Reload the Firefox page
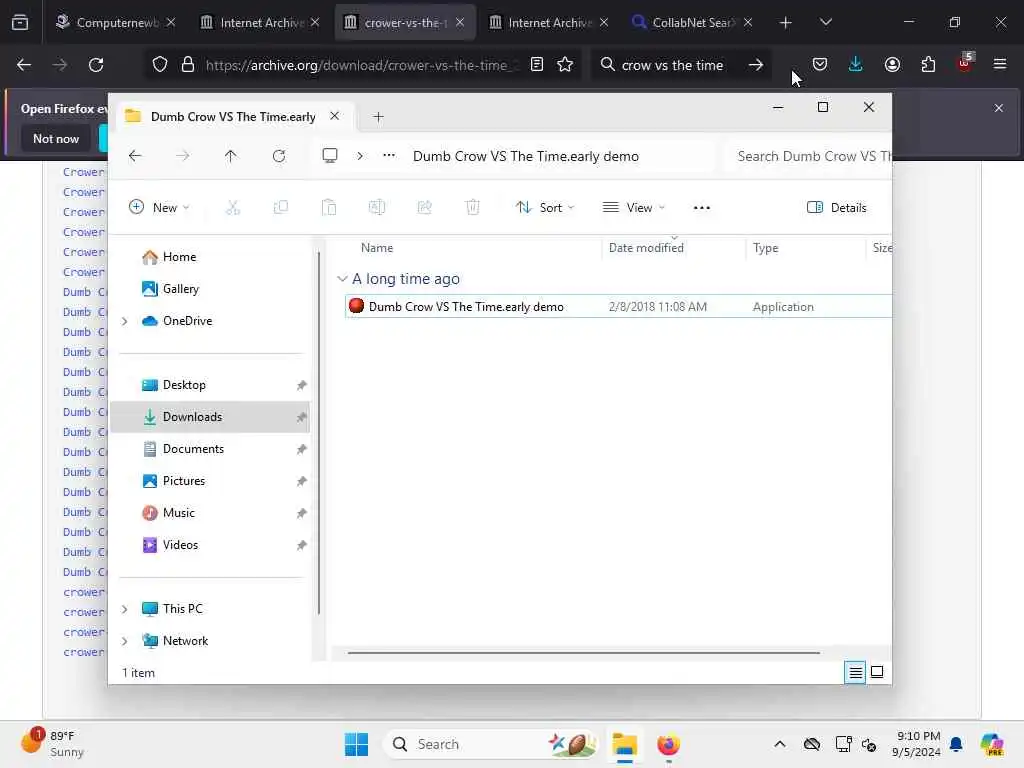1024x768 pixels. [96, 65]
